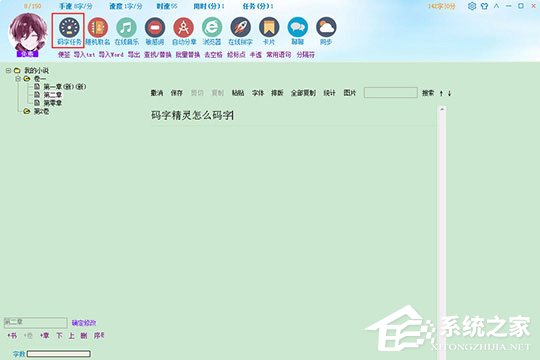
Task: Click the 搜索 search button
Action: click(428, 93)
